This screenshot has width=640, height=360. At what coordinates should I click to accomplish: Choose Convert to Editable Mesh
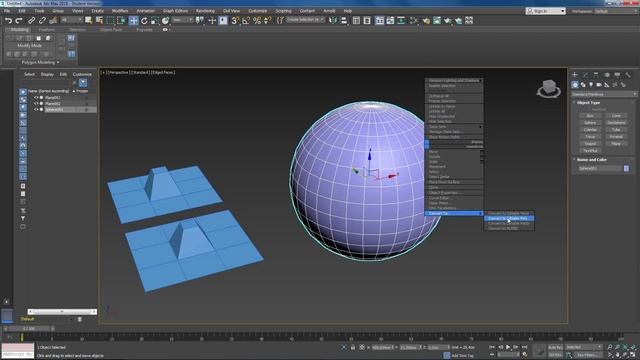[x=509, y=213]
